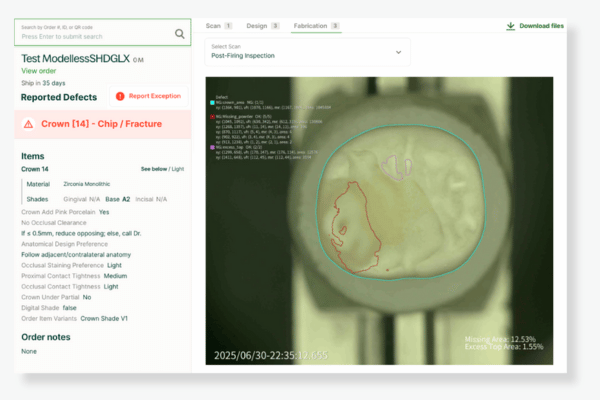Click the See below shade link
600x400 pixels.
point(155,169)
